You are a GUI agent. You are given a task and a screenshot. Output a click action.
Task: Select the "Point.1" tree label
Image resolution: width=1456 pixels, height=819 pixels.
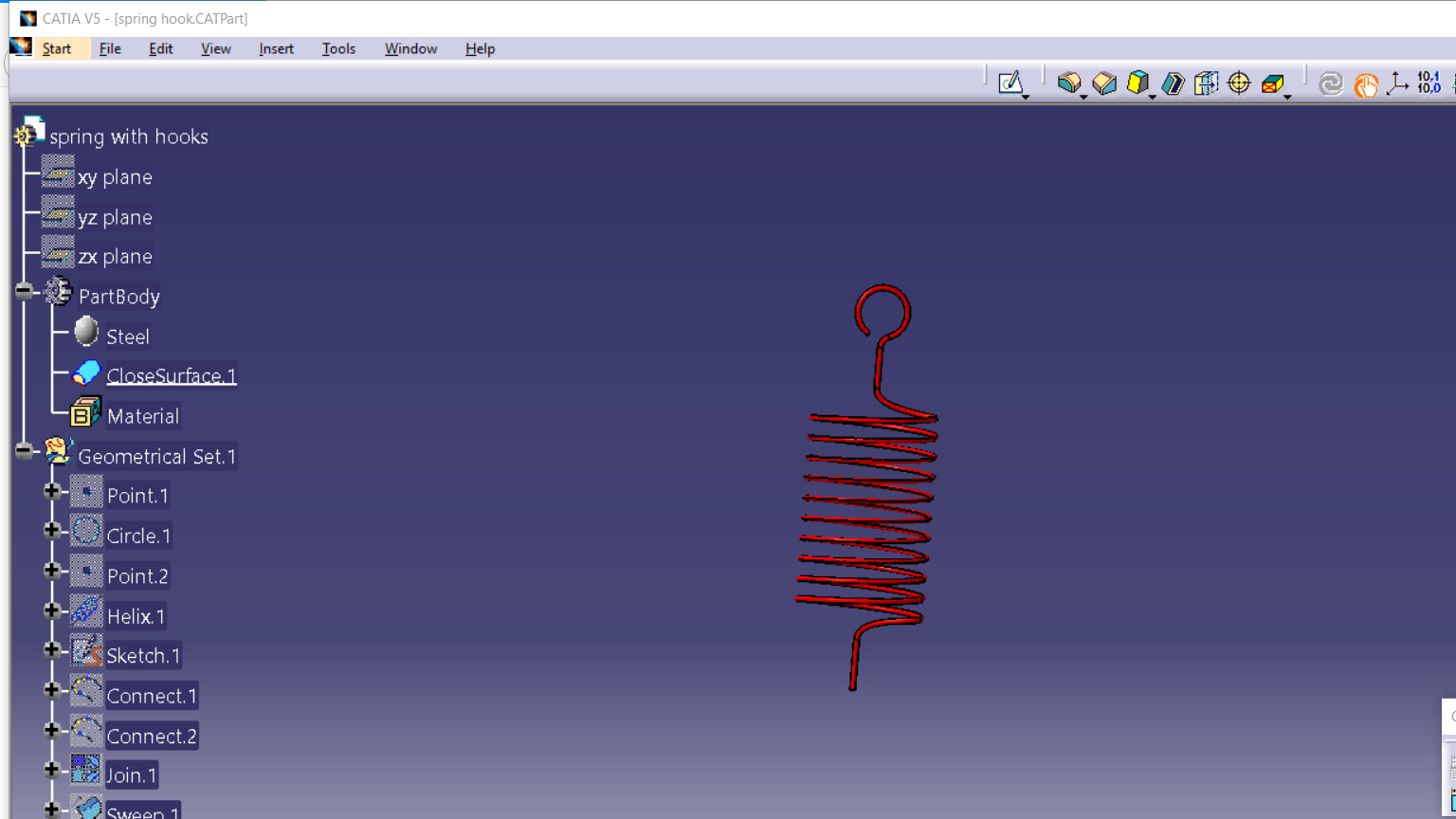(137, 496)
